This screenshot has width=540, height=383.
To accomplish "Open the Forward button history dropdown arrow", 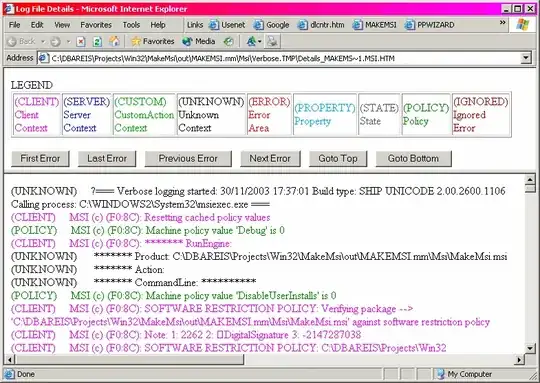I will pyautogui.click(x=69, y=42).
